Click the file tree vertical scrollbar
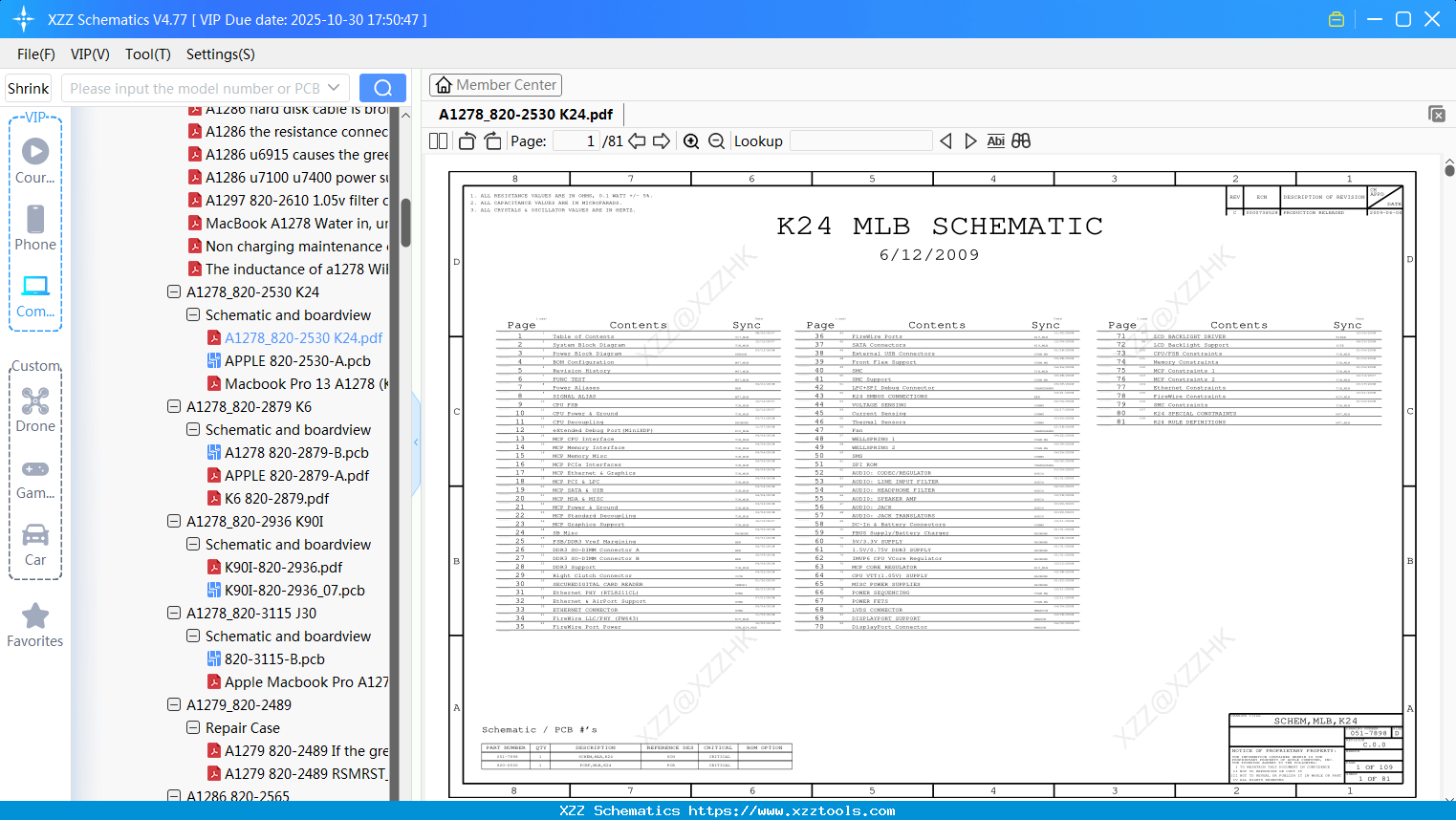The width and height of the screenshot is (1456, 820). [x=405, y=223]
